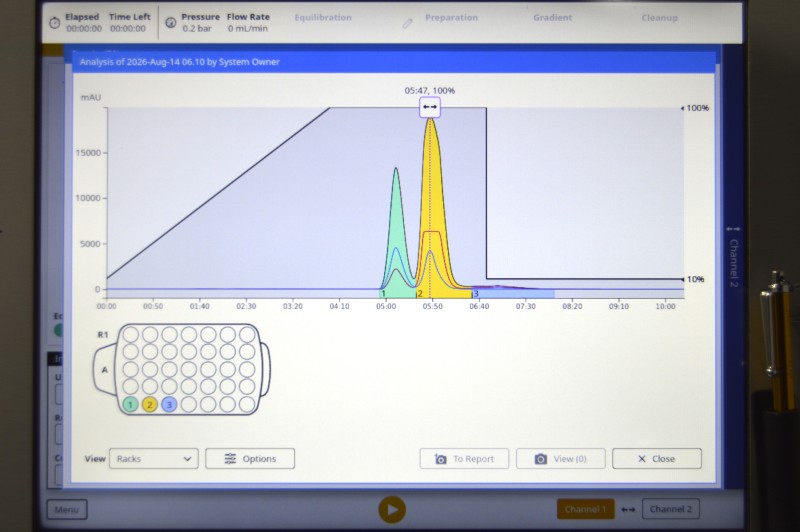This screenshot has width=800, height=532.
Task: Switch to Channel 1
Action: coord(585,509)
